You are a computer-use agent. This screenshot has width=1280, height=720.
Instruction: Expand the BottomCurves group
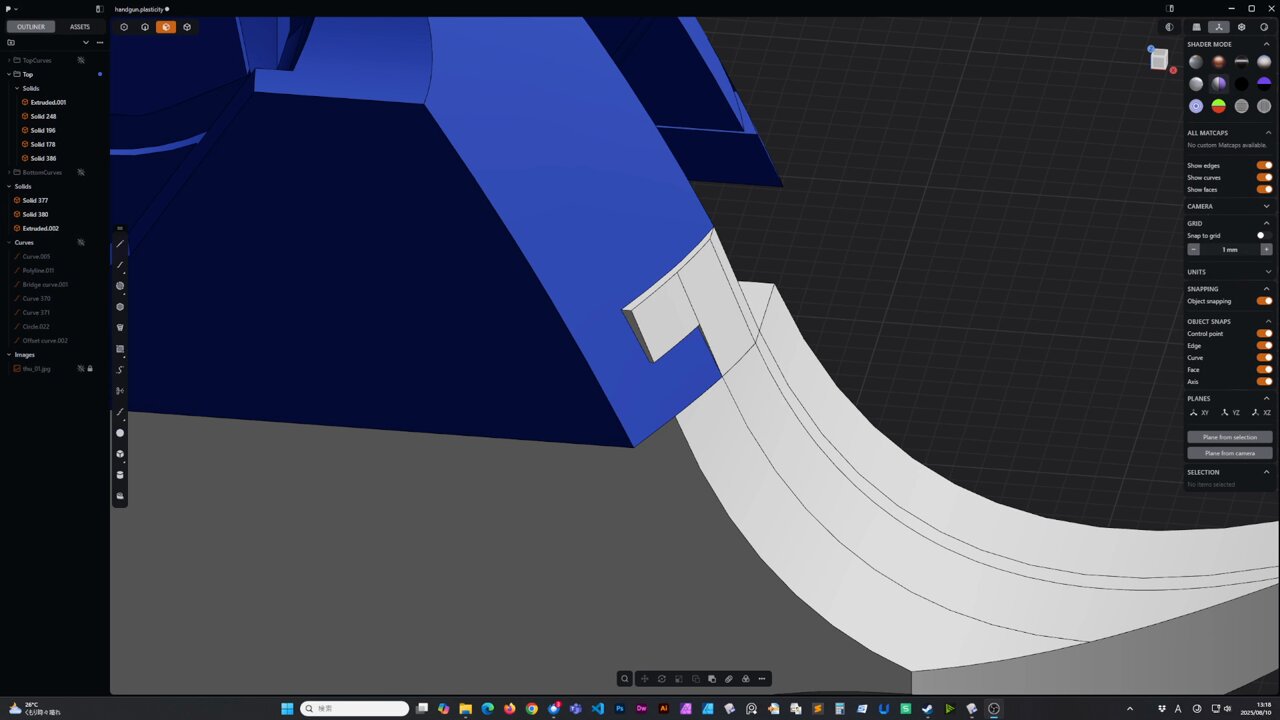9,172
